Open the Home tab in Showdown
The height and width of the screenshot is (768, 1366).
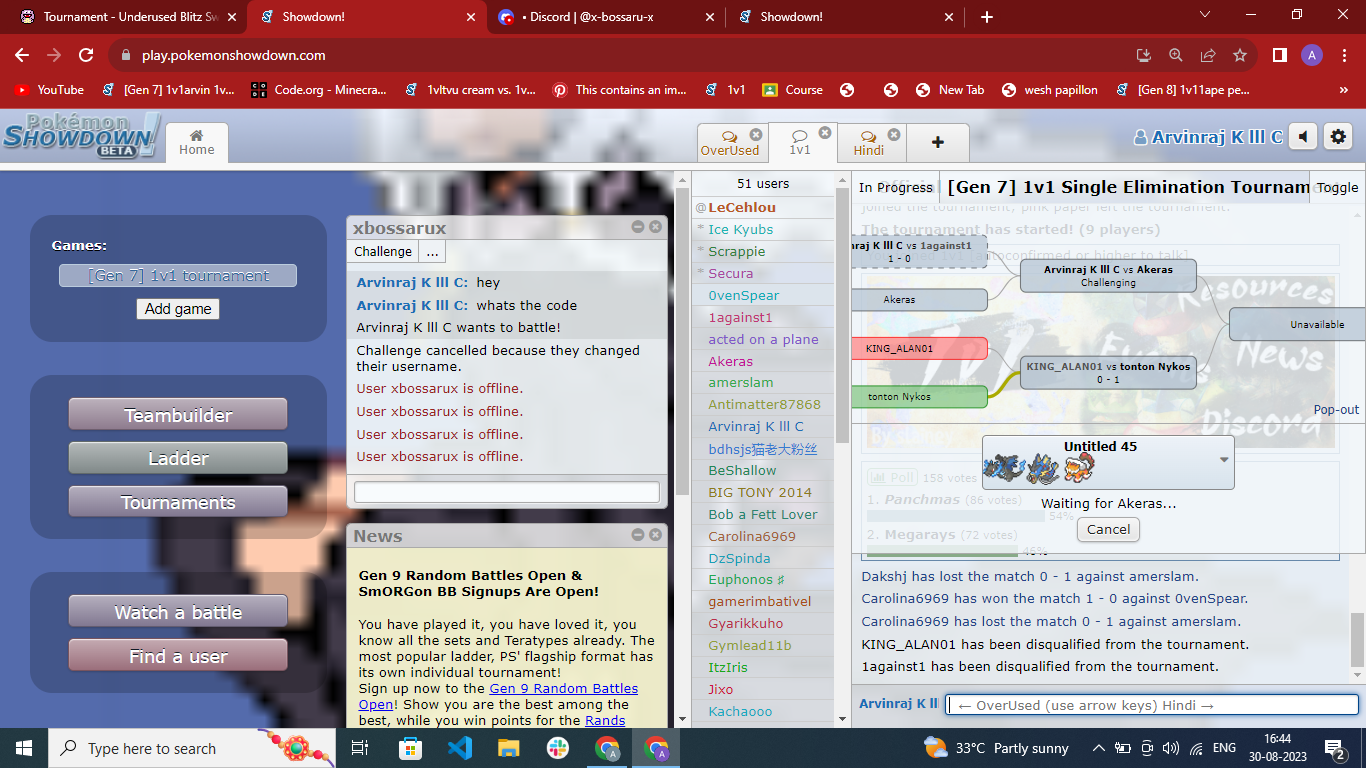(197, 143)
